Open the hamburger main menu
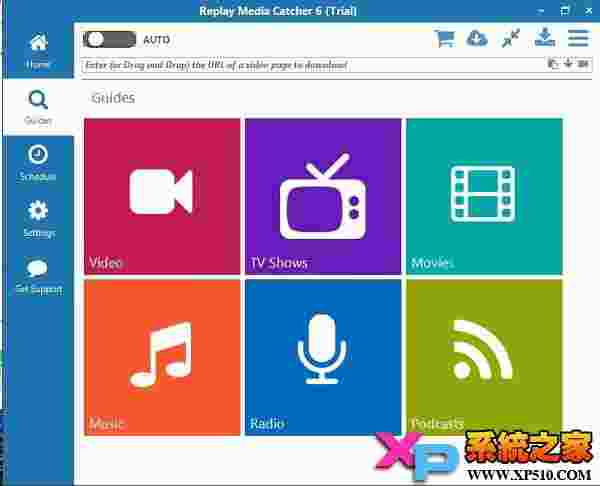This screenshot has height=486, width=600. click(x=578, y=38)
